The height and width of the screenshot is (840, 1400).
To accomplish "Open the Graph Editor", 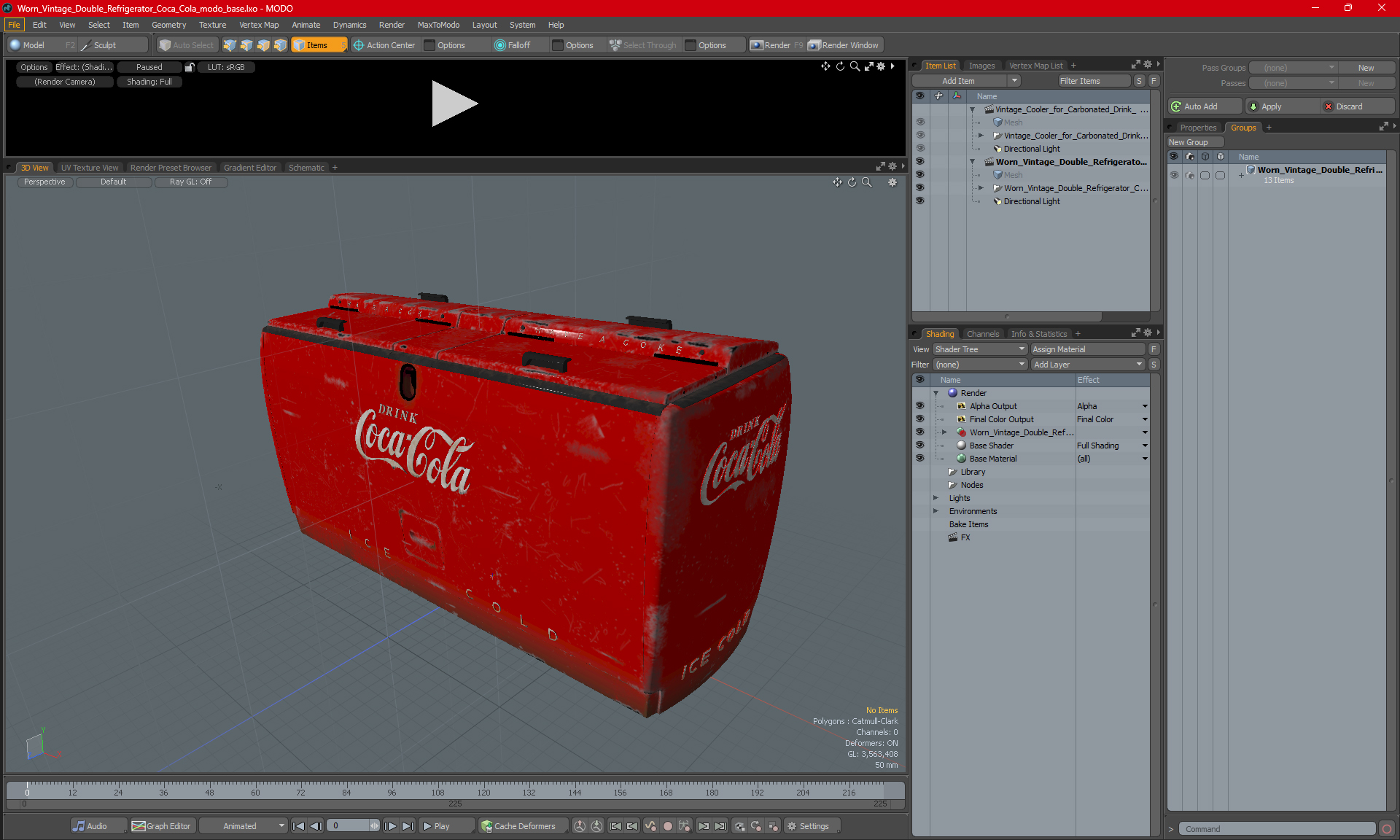I will 161,826.
